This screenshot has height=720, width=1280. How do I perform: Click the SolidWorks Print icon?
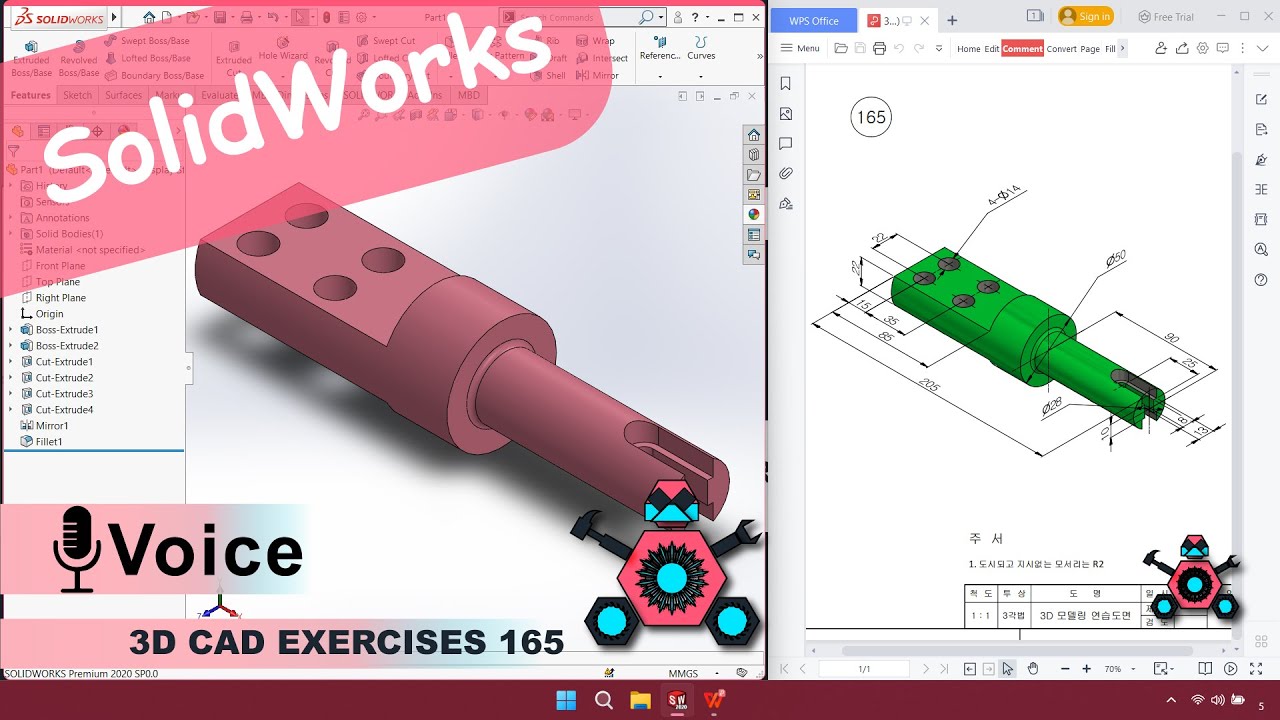pyautogui.click(x=245, y=17)
